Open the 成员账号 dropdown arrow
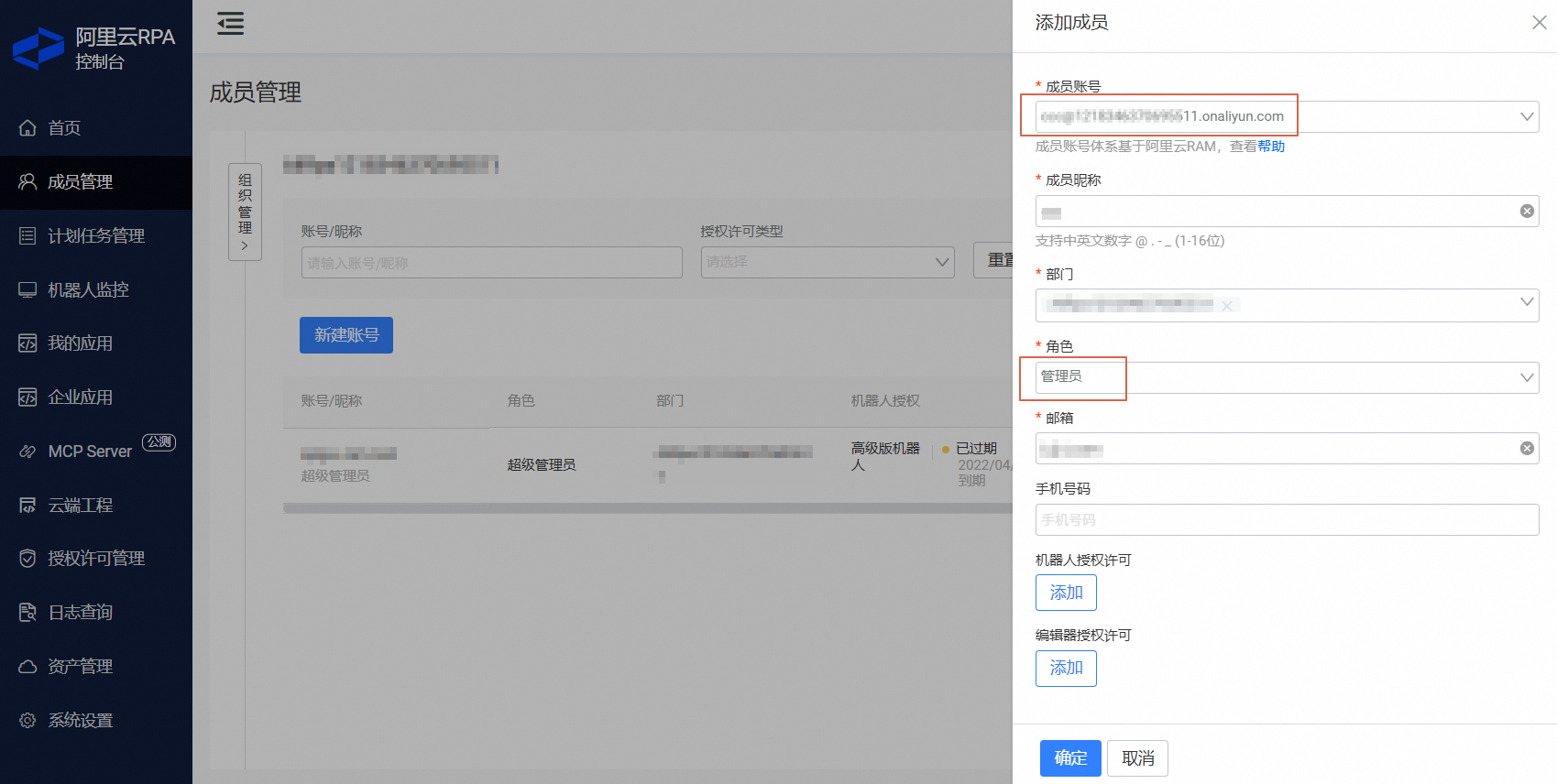The image size is (1557, 784). tap(1527, 116)
